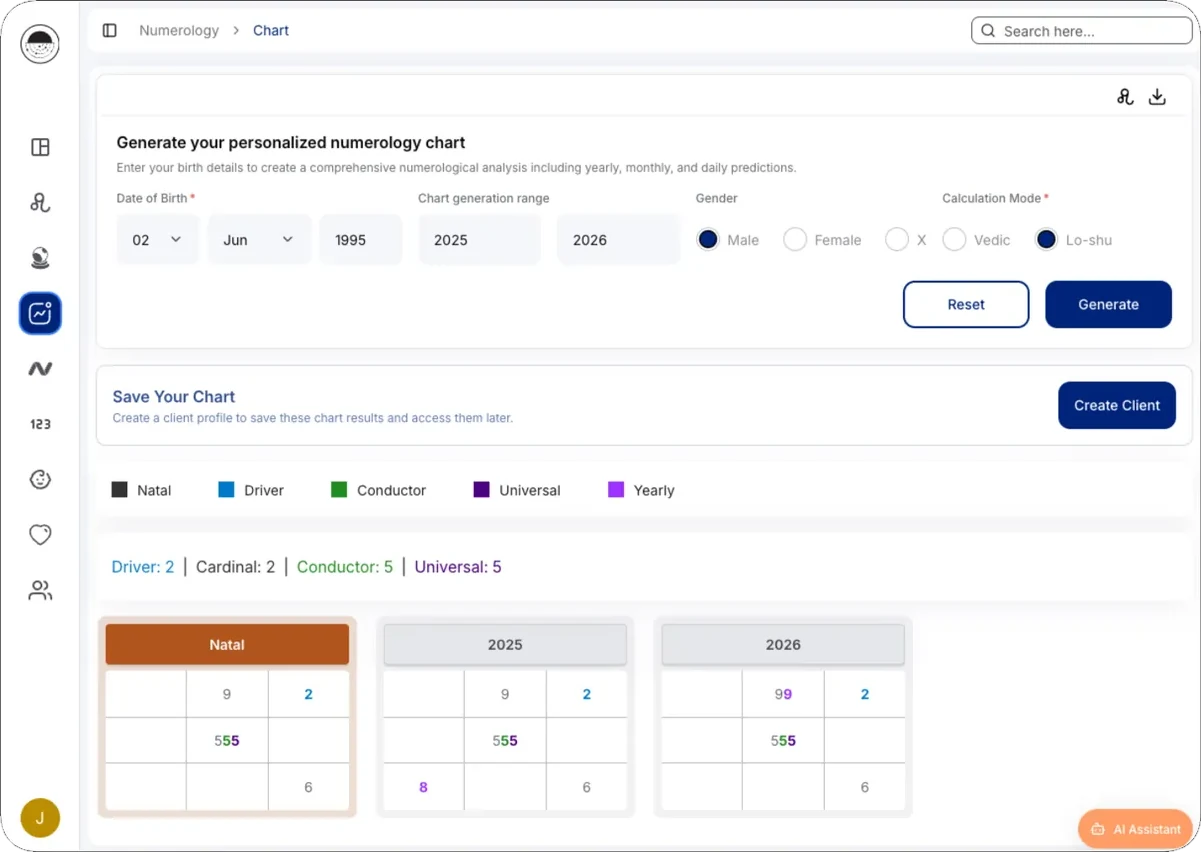Screen dimensions: 1201x852
Task: Click the Yearly legend purple swatch
Action: (x=616, y=490)
